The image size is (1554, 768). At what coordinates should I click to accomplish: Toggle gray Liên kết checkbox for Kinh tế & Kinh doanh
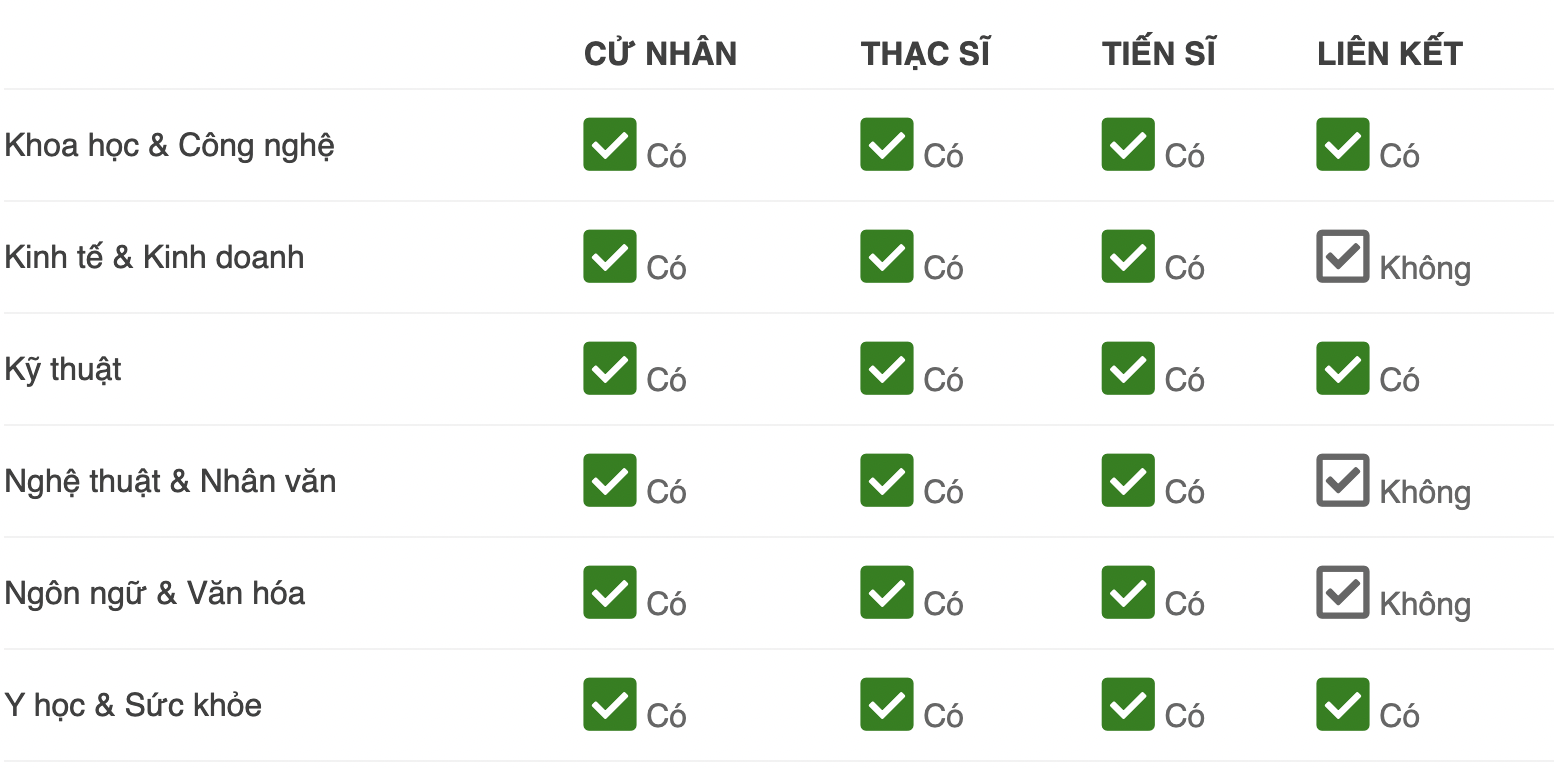(x=1343, y=257)
